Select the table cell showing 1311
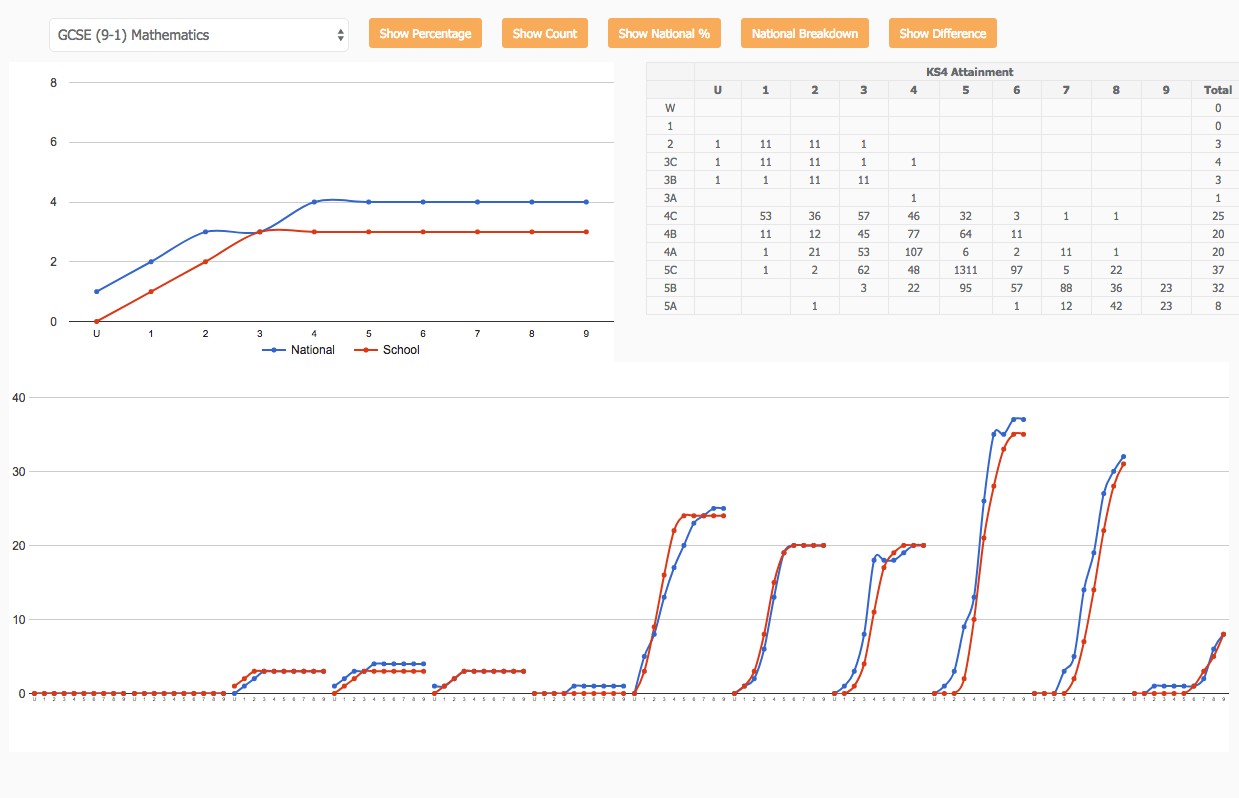Screen dimensions: 1239x798 coord(966,269)
